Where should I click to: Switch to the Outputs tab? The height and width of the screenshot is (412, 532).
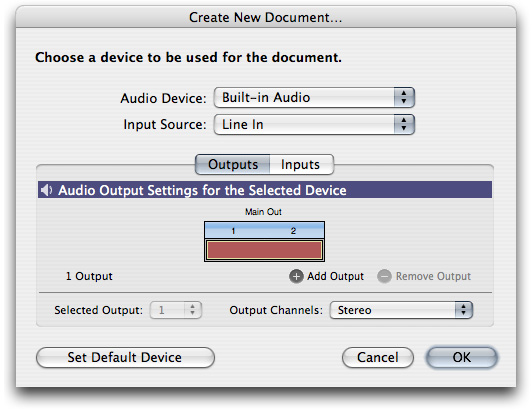[233, 165]
